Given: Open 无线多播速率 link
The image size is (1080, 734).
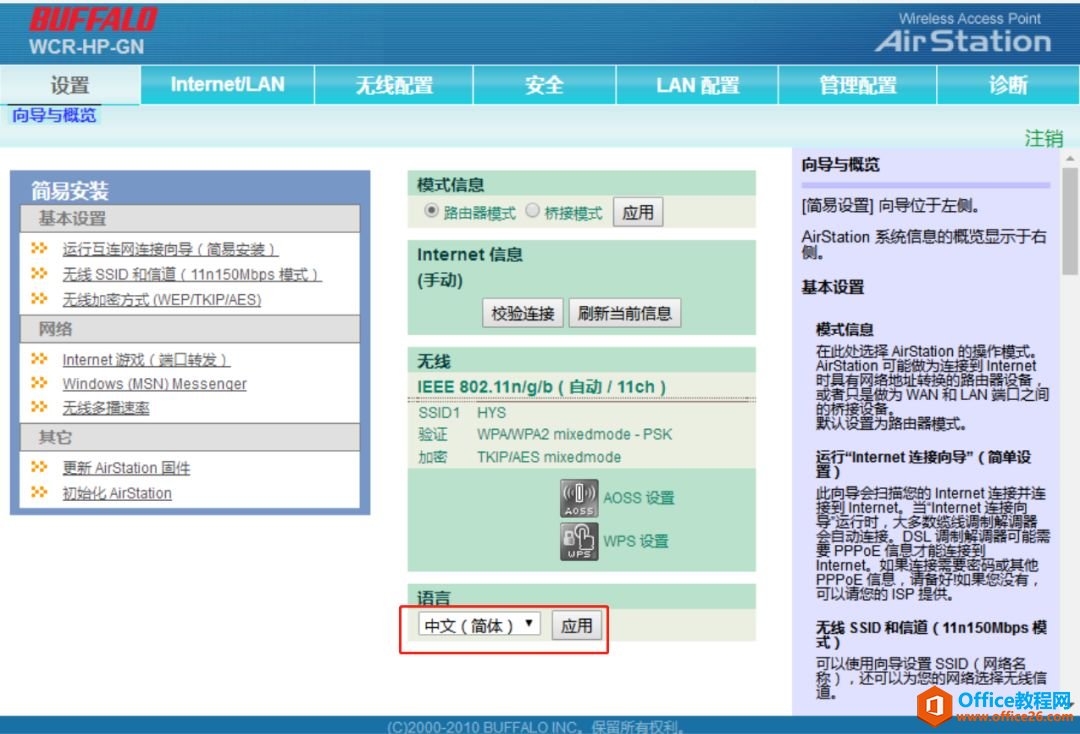Looking at the screenshot, I should (x=105, y=408).
